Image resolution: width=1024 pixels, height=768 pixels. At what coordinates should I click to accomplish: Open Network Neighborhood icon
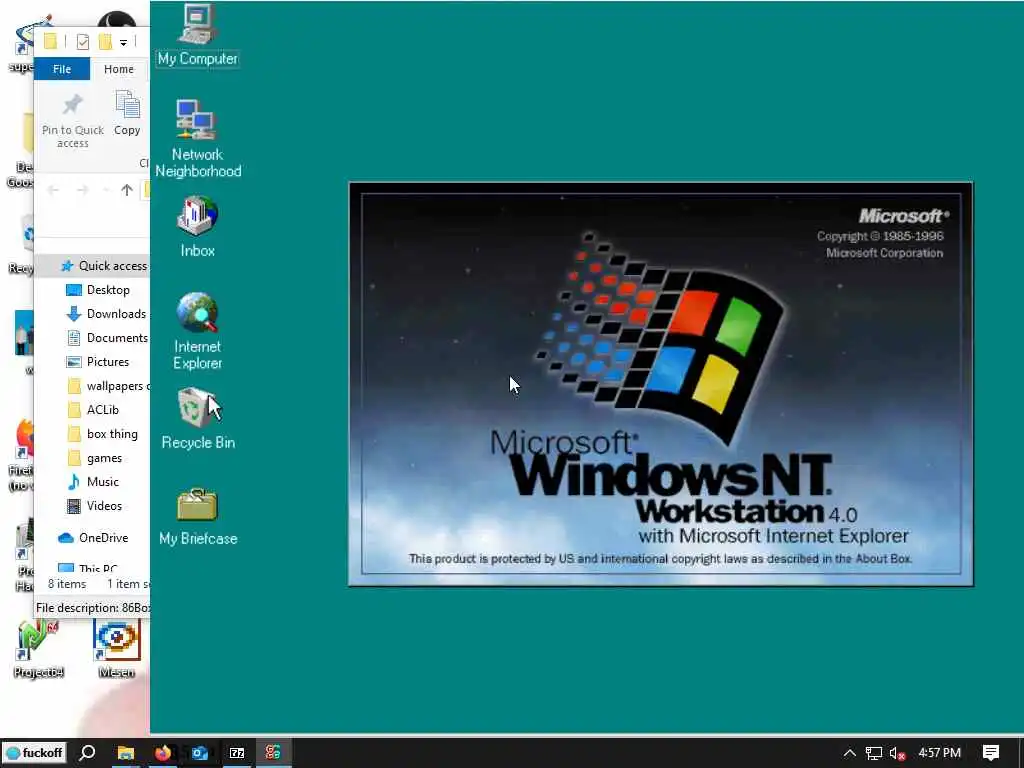[x=197, y=138]
